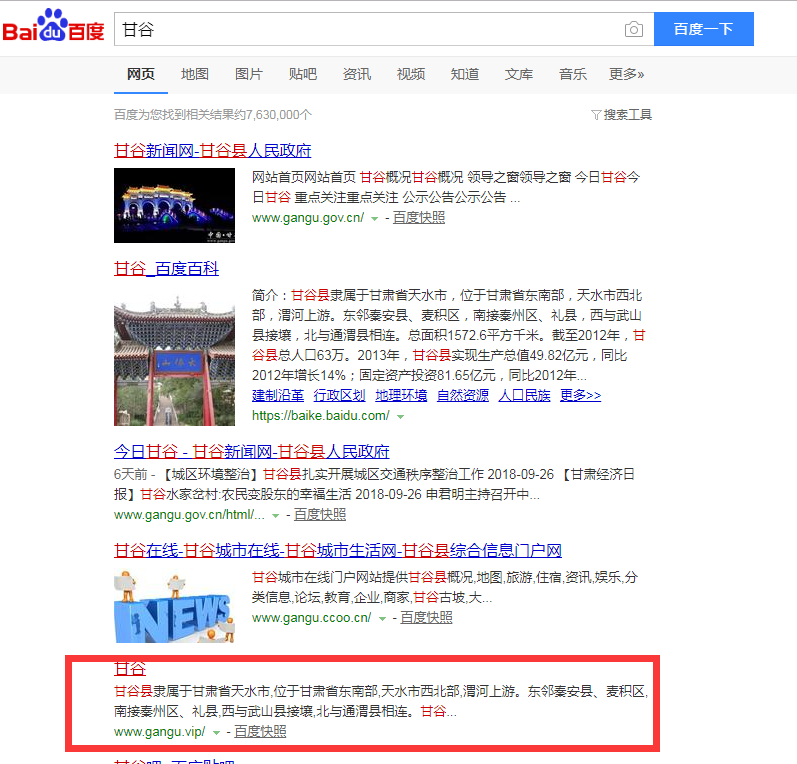Open the 甘谷新闻网-甘谷县人民政府 result
Viewport: 797px width, 764px height.
click(x=212, y=151)
